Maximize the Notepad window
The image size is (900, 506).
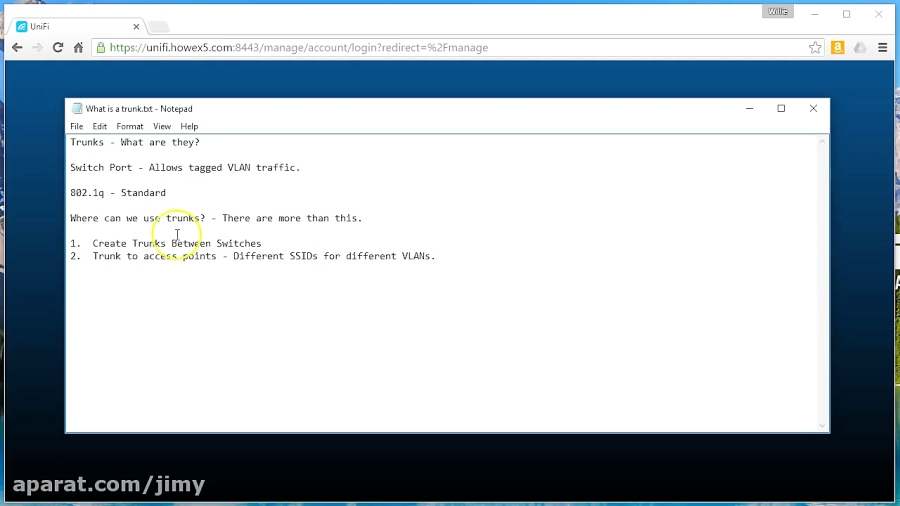pyautogui.click(x=781, y=108)
